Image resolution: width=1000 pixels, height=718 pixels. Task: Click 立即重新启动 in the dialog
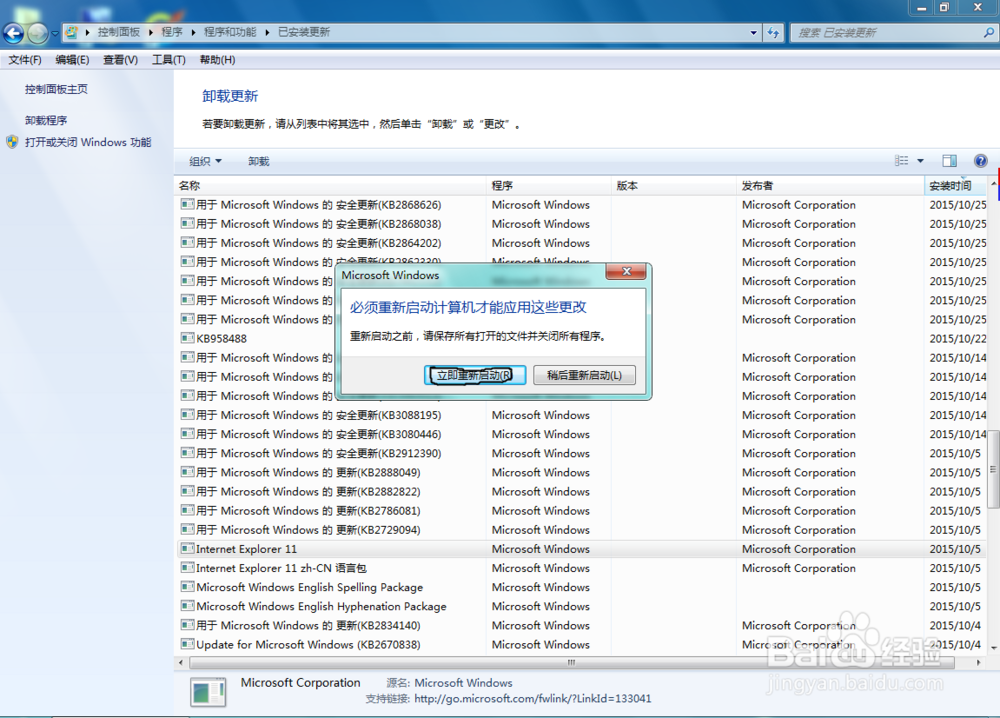click(x=474, y=375)
